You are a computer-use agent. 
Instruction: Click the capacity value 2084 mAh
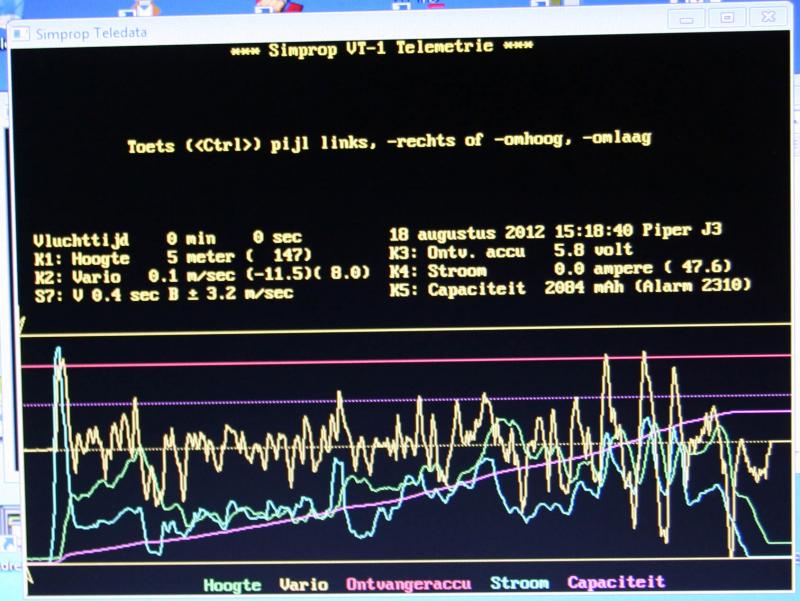[x=584, y=287]
